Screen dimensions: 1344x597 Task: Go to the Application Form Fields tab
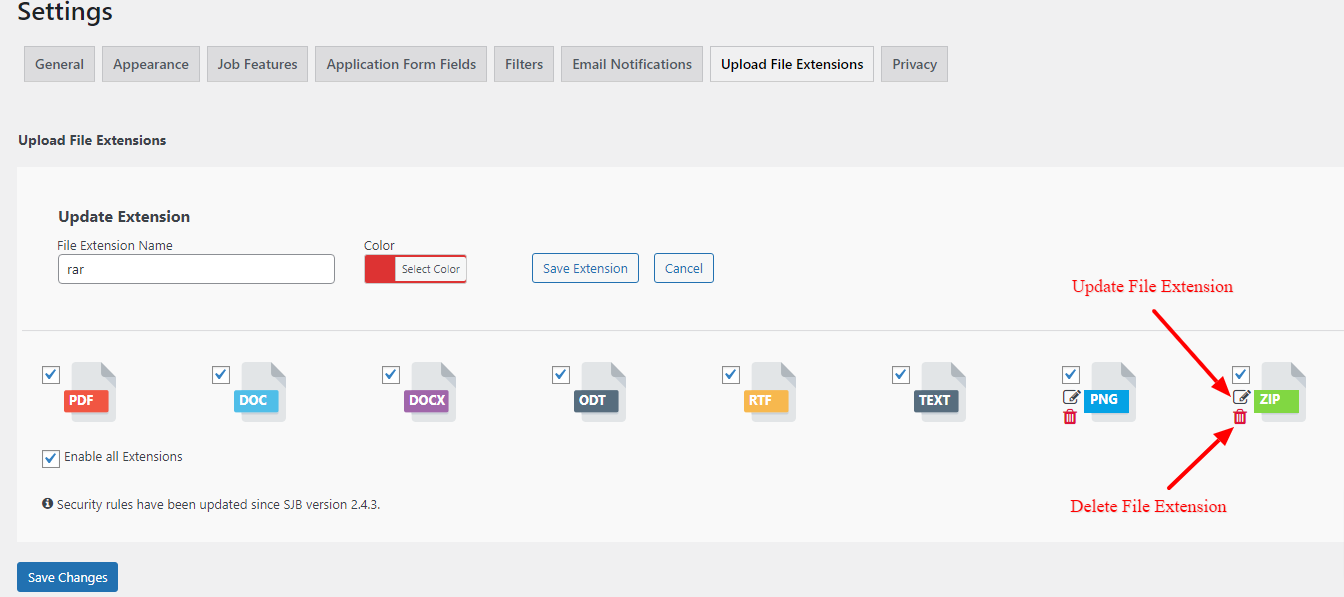click(x=401, y=64)
